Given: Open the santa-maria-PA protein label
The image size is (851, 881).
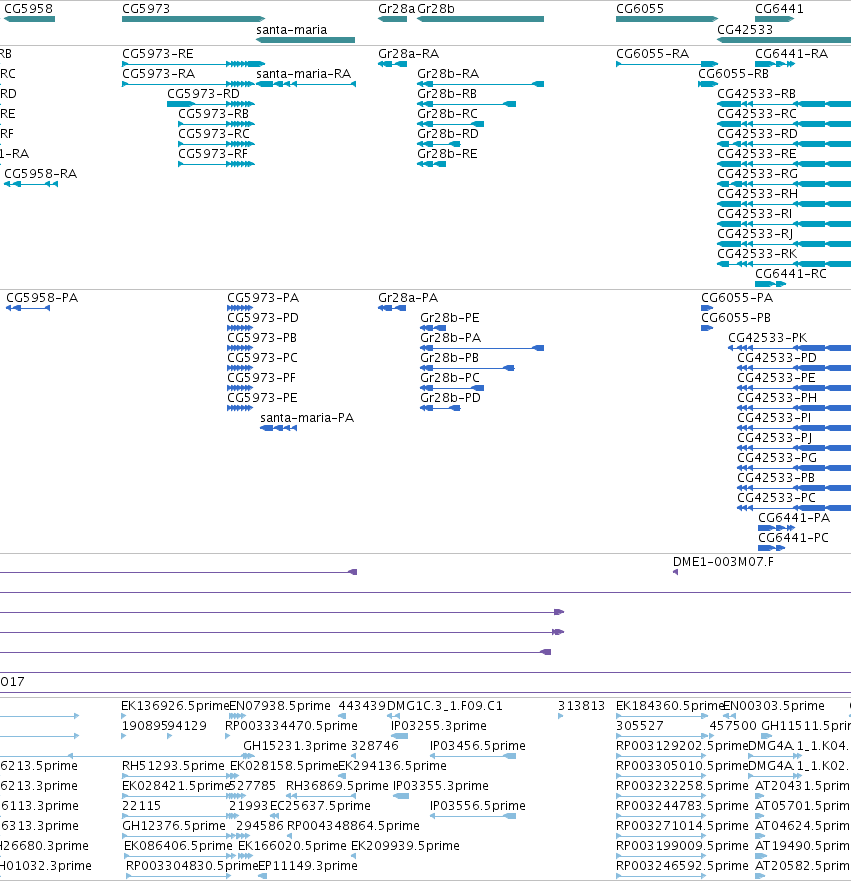Looking at the screenshot, I should pos(307,418).
